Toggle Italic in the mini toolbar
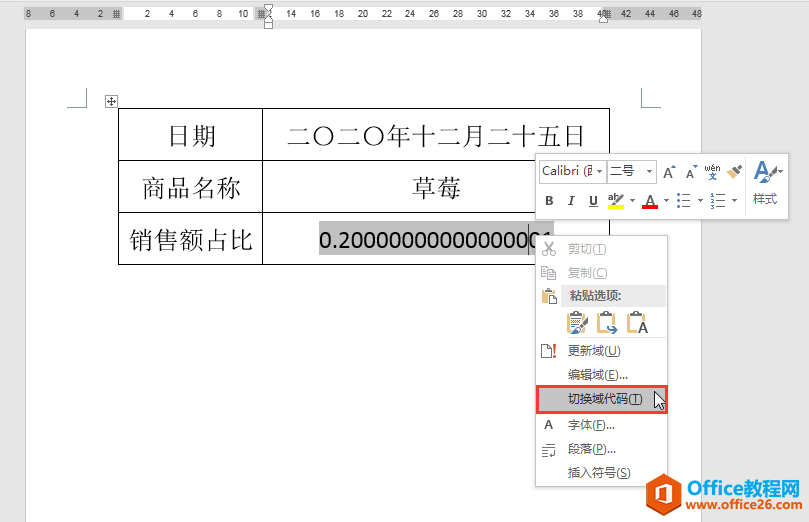 tap(571, 201)
